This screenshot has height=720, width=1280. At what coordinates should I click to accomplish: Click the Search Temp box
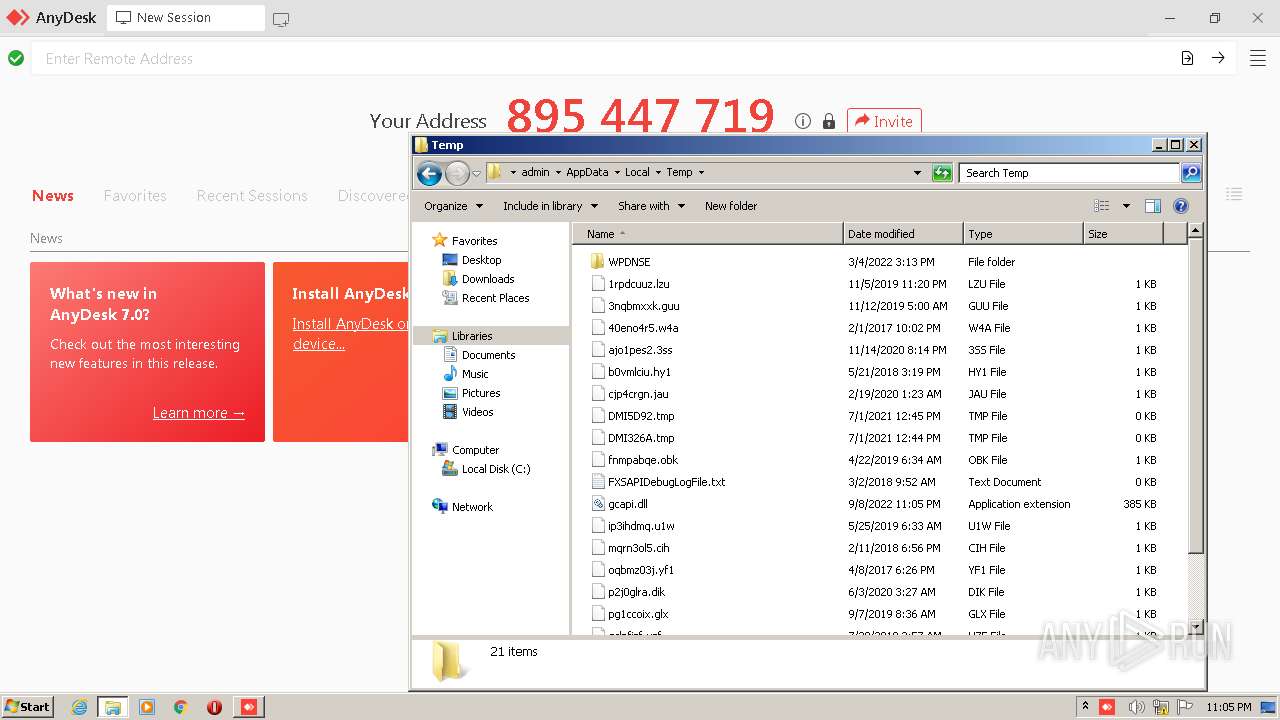(x=1069, y=173)
